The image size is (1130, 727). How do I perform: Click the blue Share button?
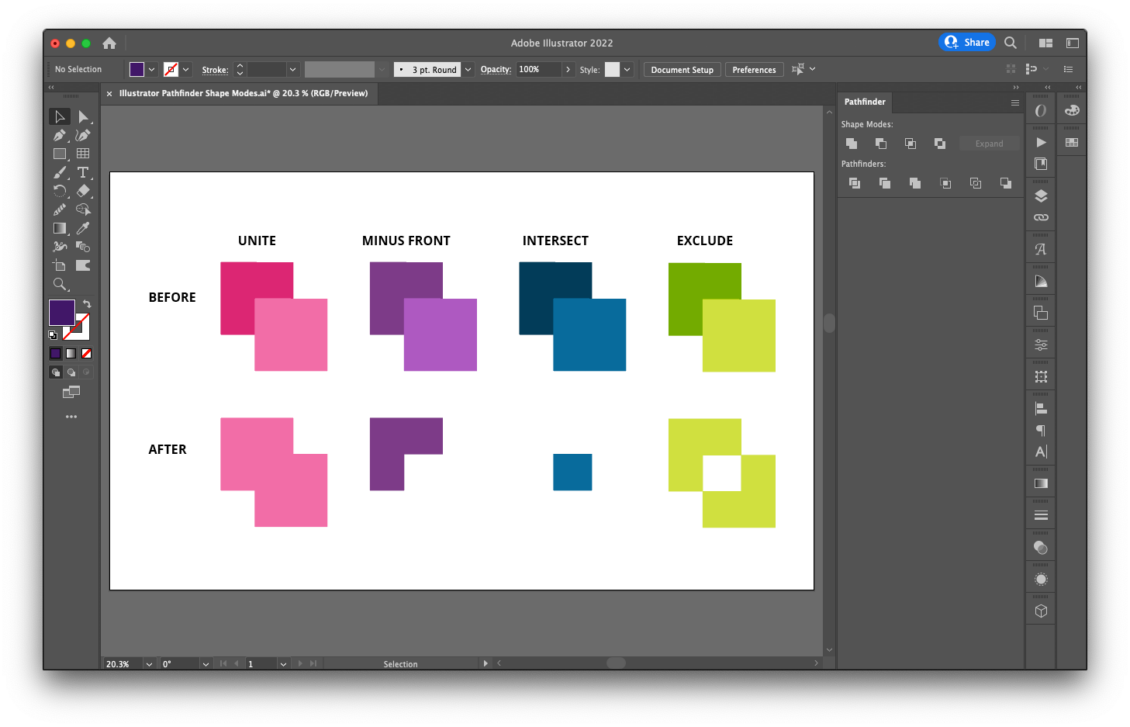pyautogui.click(x=967, y=42)
